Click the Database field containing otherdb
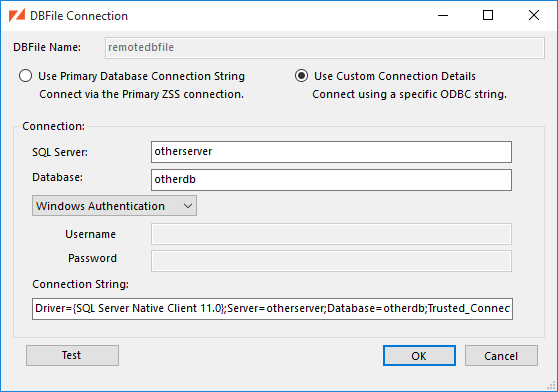558x392 pixels. tap(331, 180)
